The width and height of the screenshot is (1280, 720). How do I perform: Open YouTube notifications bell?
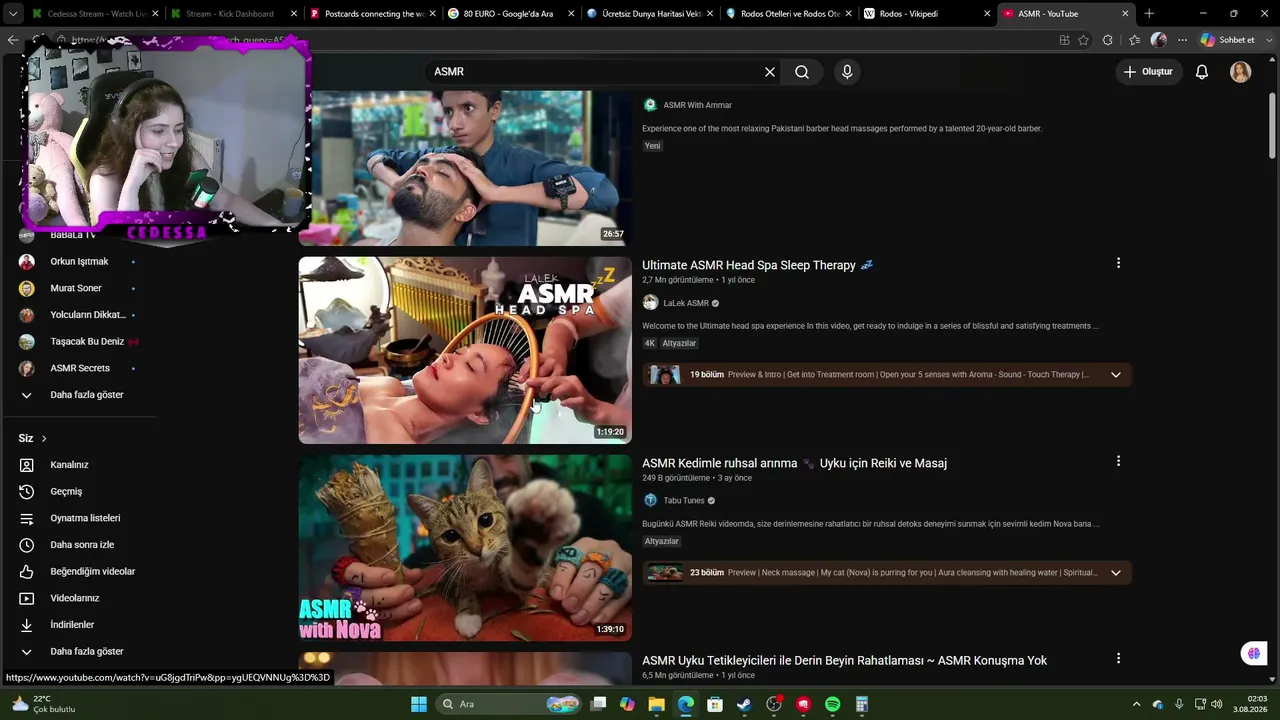point(1202,72)
